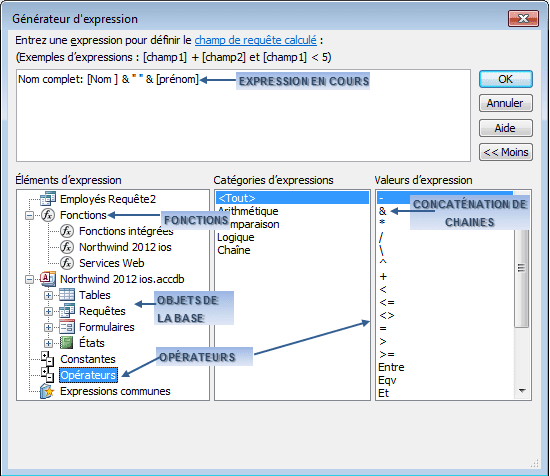Choose the <= operator value
Image resolution: width=550 pixels, height=476 pixels.
[x=387, y=302]
